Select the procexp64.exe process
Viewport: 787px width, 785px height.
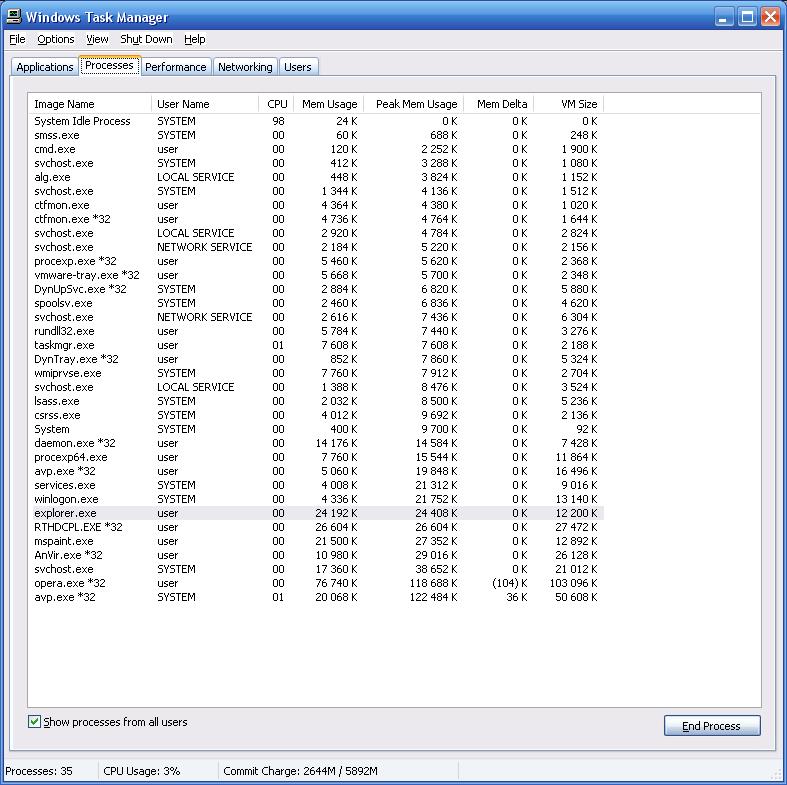click(x=316, y=457)
